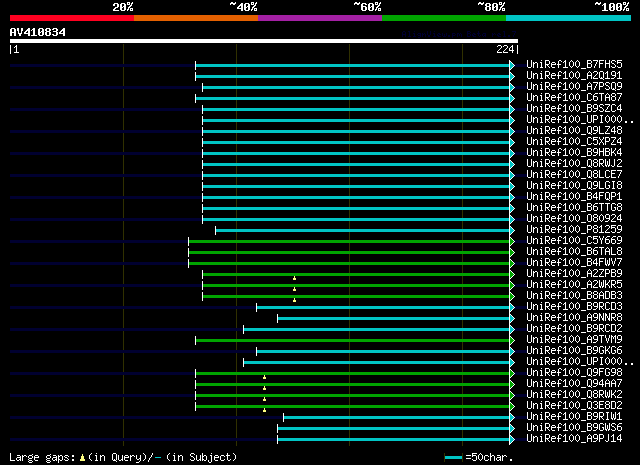
Task: Open the UniRef100_C6TA87 hit label
Action: [574, 98]
